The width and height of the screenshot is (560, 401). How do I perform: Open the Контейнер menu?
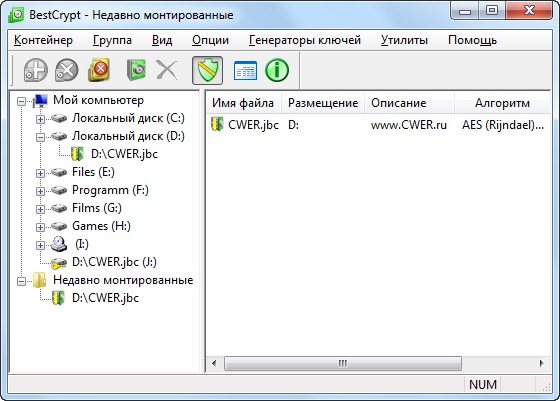point(43,40)
